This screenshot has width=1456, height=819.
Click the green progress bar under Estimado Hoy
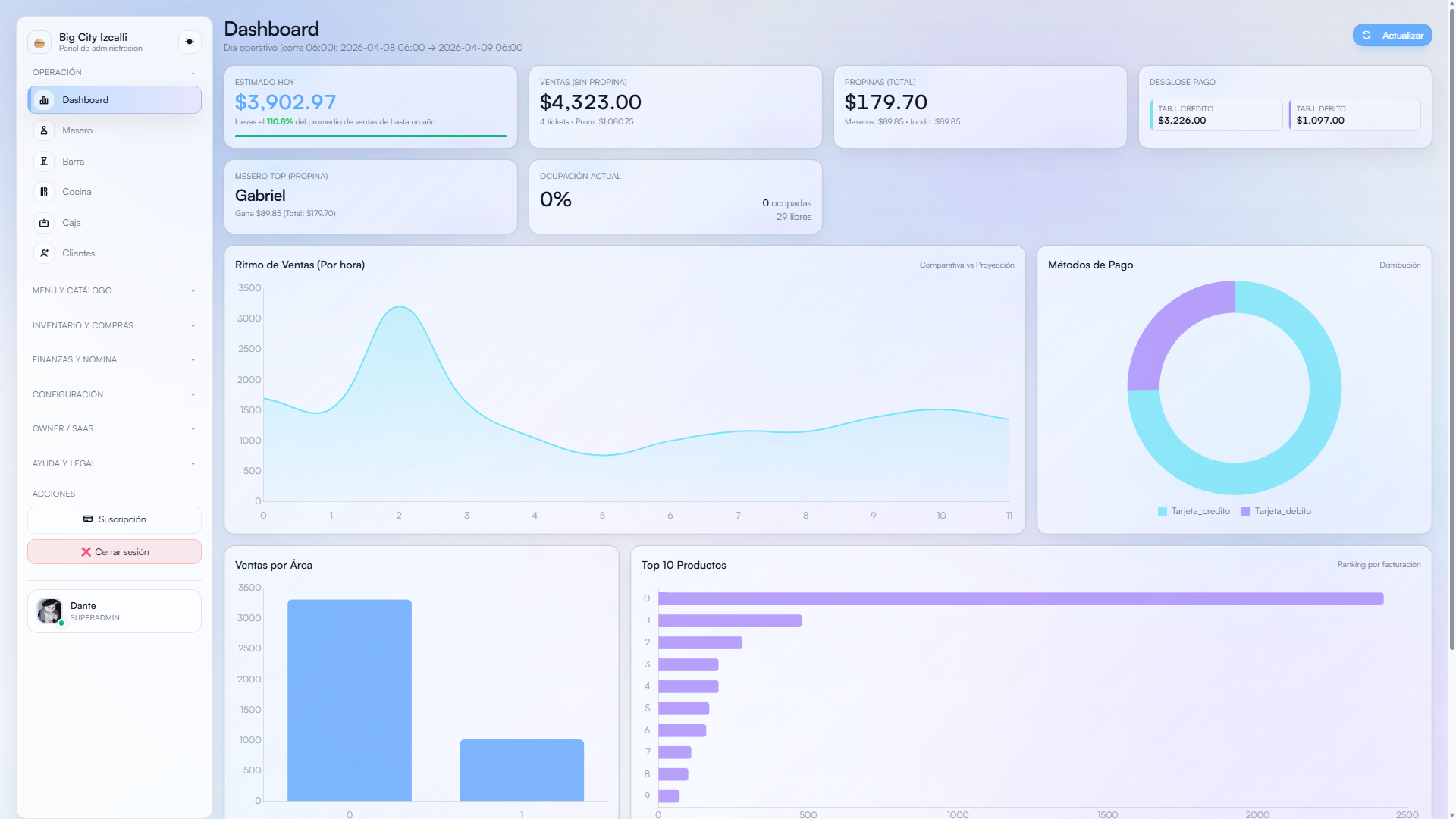pos(370,136)
